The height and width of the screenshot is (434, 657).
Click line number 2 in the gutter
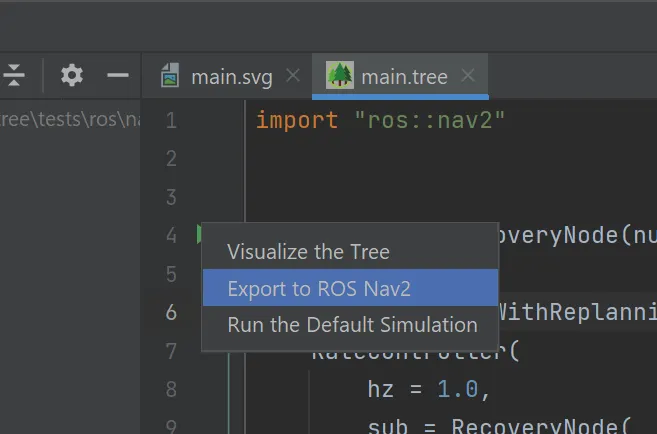(171, 159)
